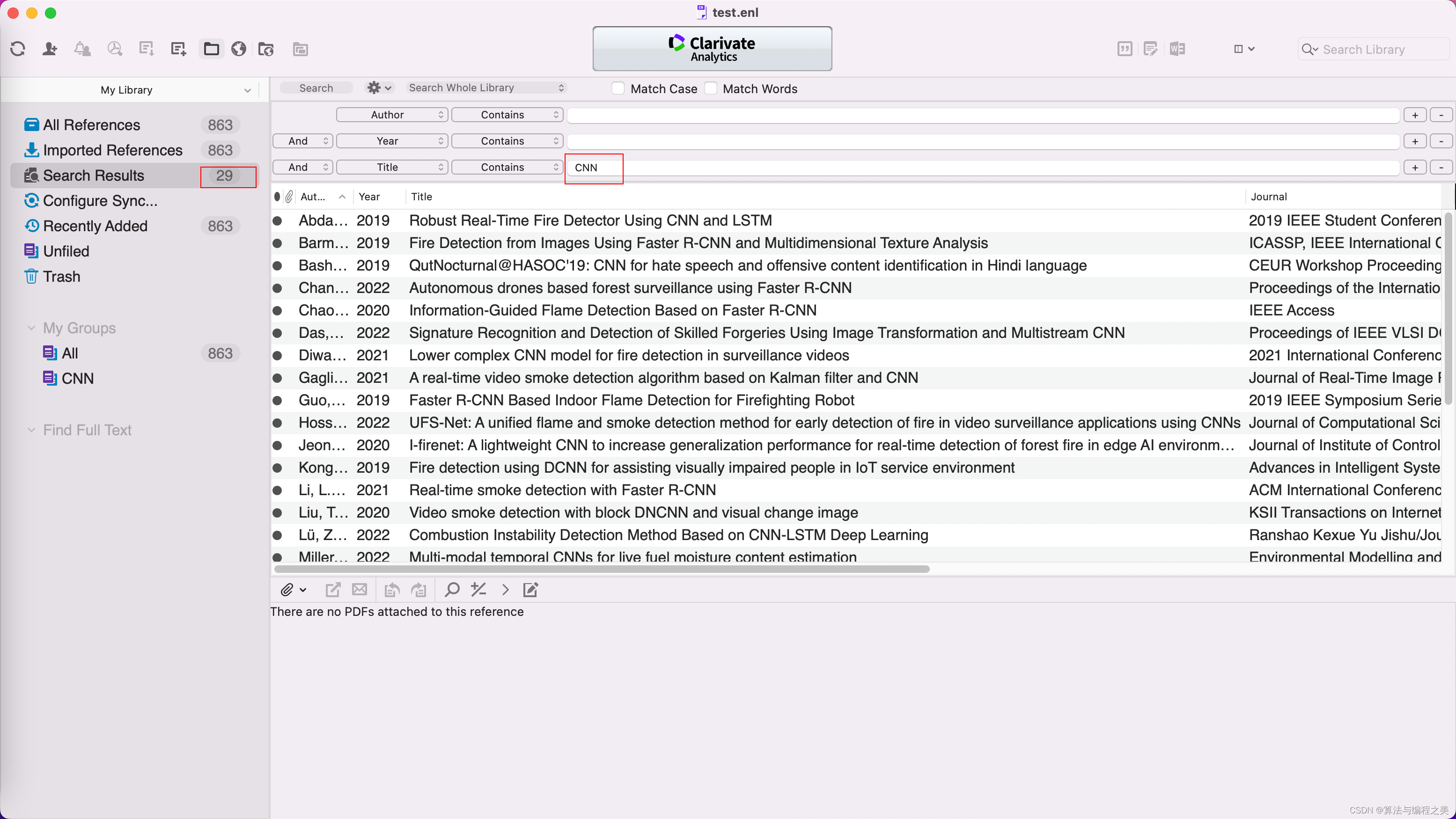
Task: Enable the Match Case checkbox
Action: click(x=618, y=88)
